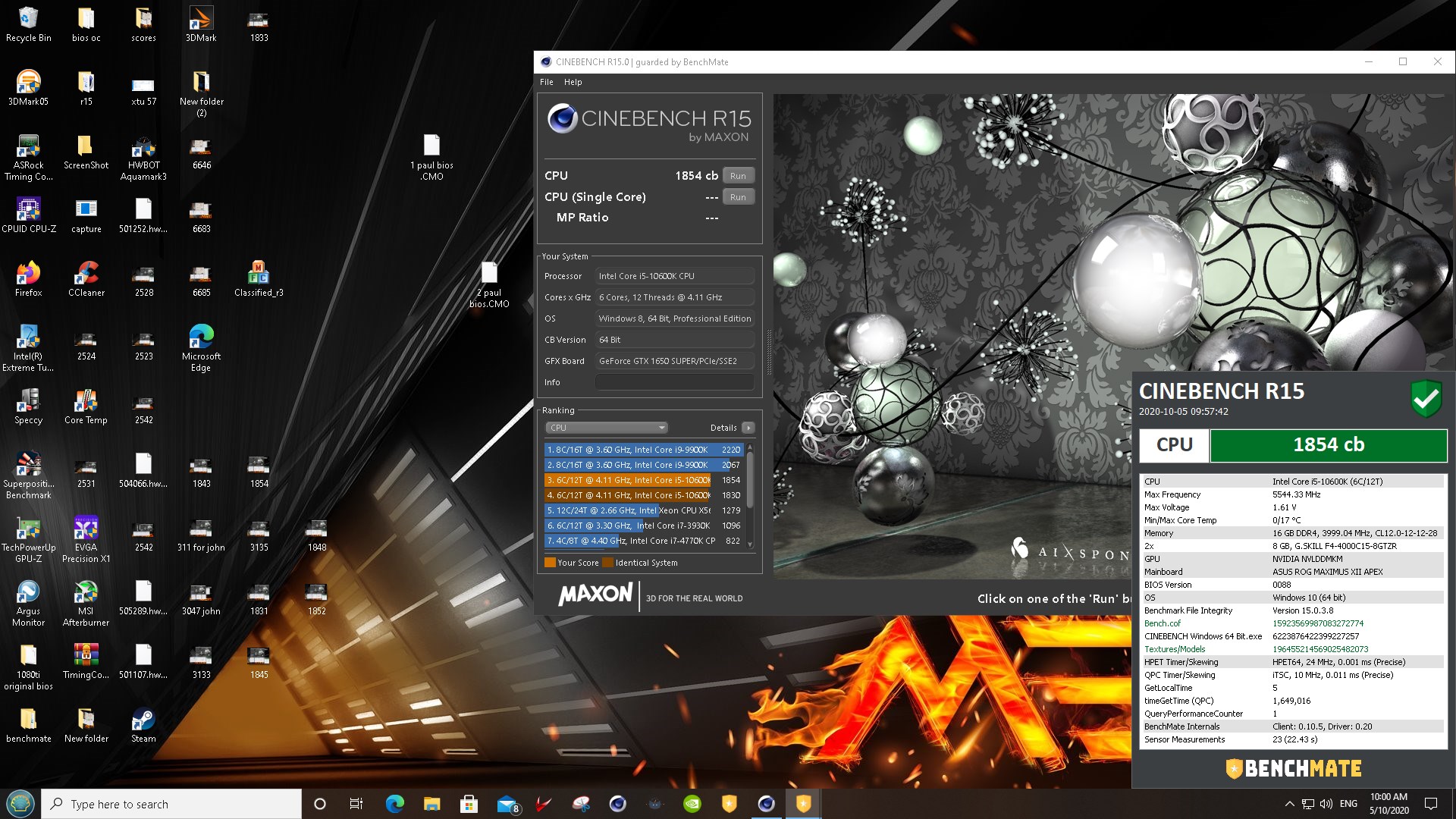Open CCleaner desktop shortcut
This screenshot has height=819, width=1456.
coord(86,279)
